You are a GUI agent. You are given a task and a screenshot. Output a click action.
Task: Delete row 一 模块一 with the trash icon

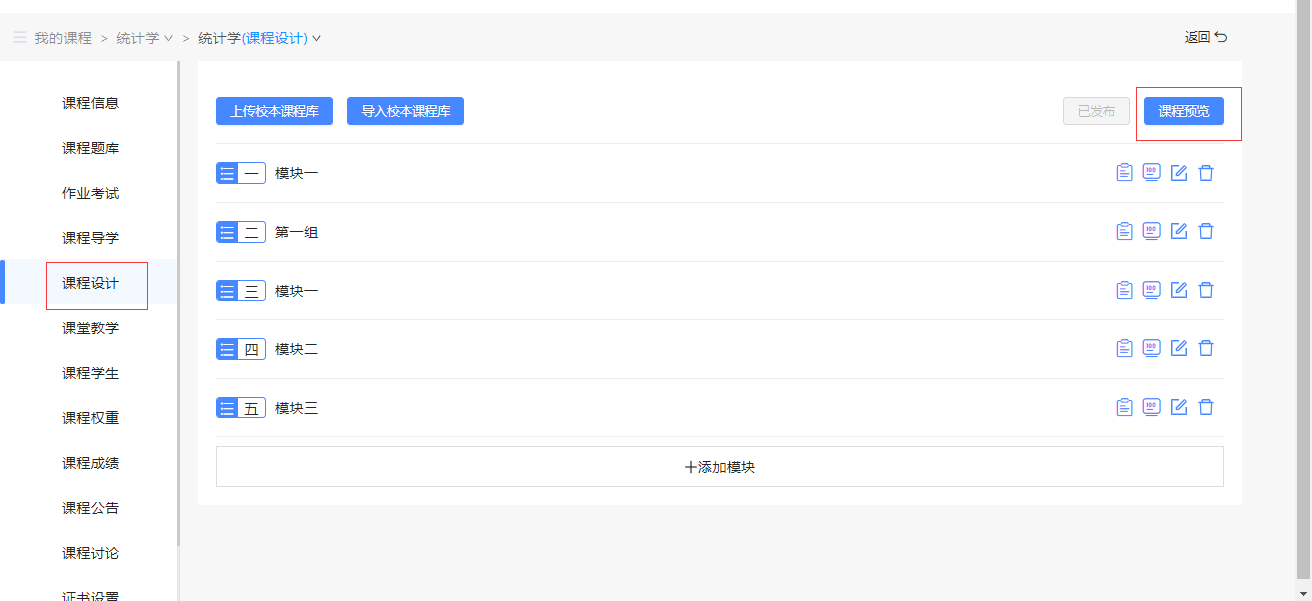pos(1206,173)
